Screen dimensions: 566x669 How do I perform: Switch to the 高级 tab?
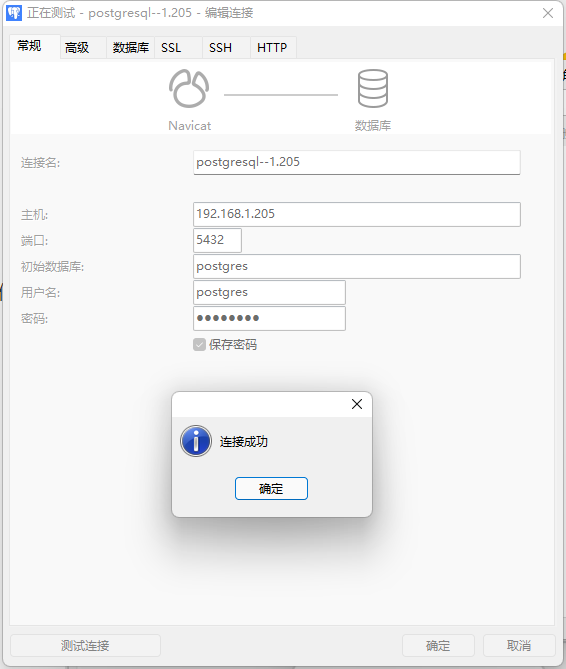coord(77,47)
